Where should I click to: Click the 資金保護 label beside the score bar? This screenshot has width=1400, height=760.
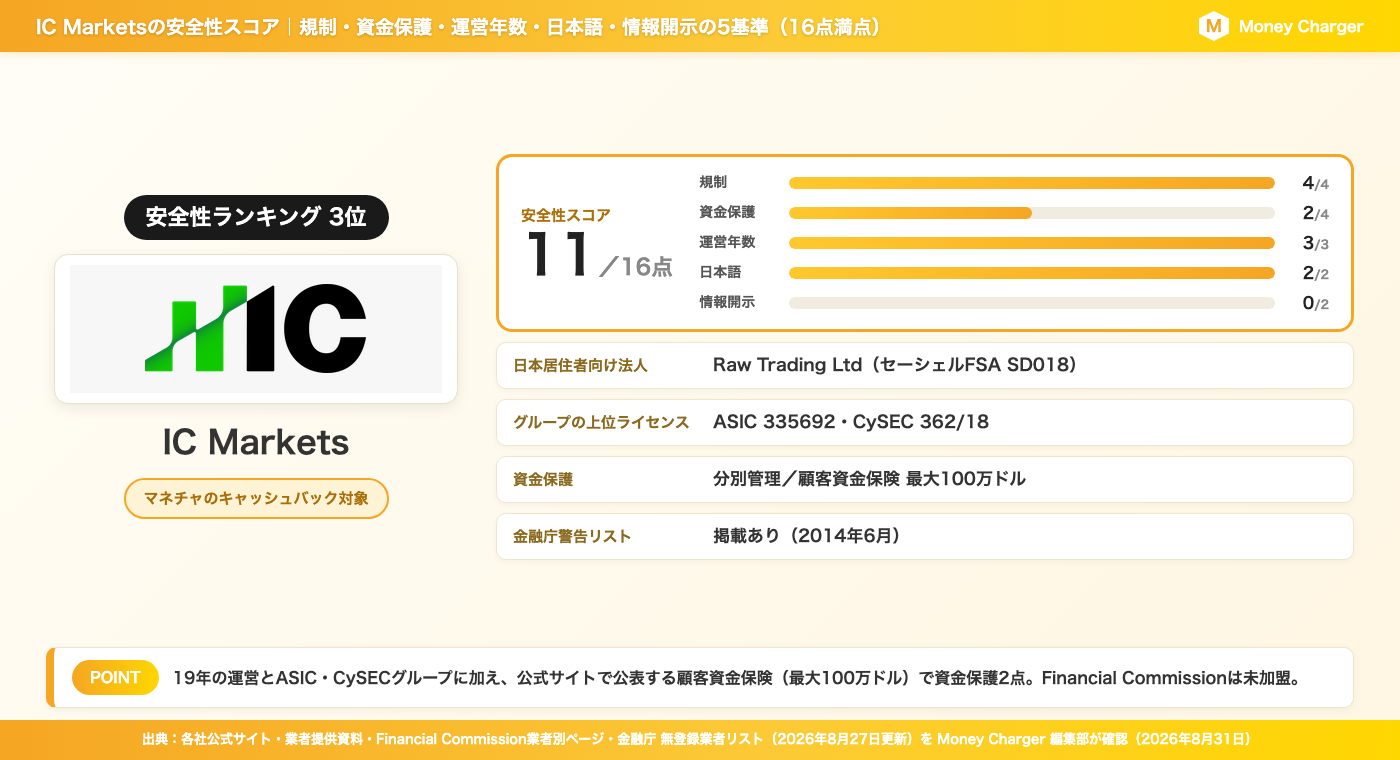click(727, 212)
